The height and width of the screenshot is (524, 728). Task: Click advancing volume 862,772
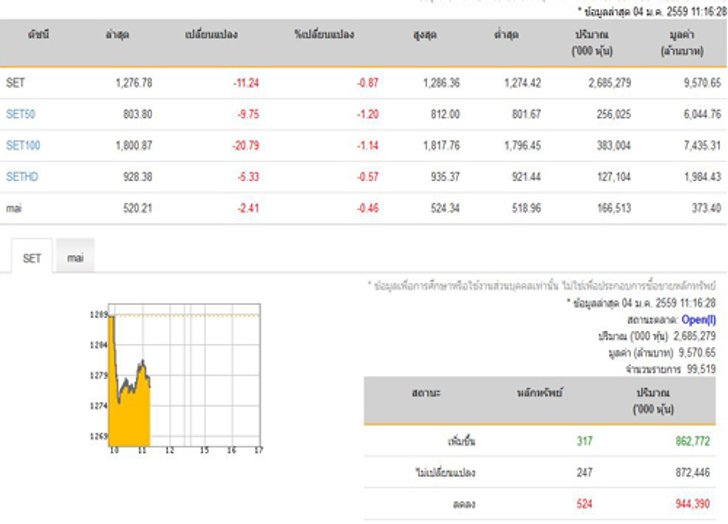(x=693, y=441)
